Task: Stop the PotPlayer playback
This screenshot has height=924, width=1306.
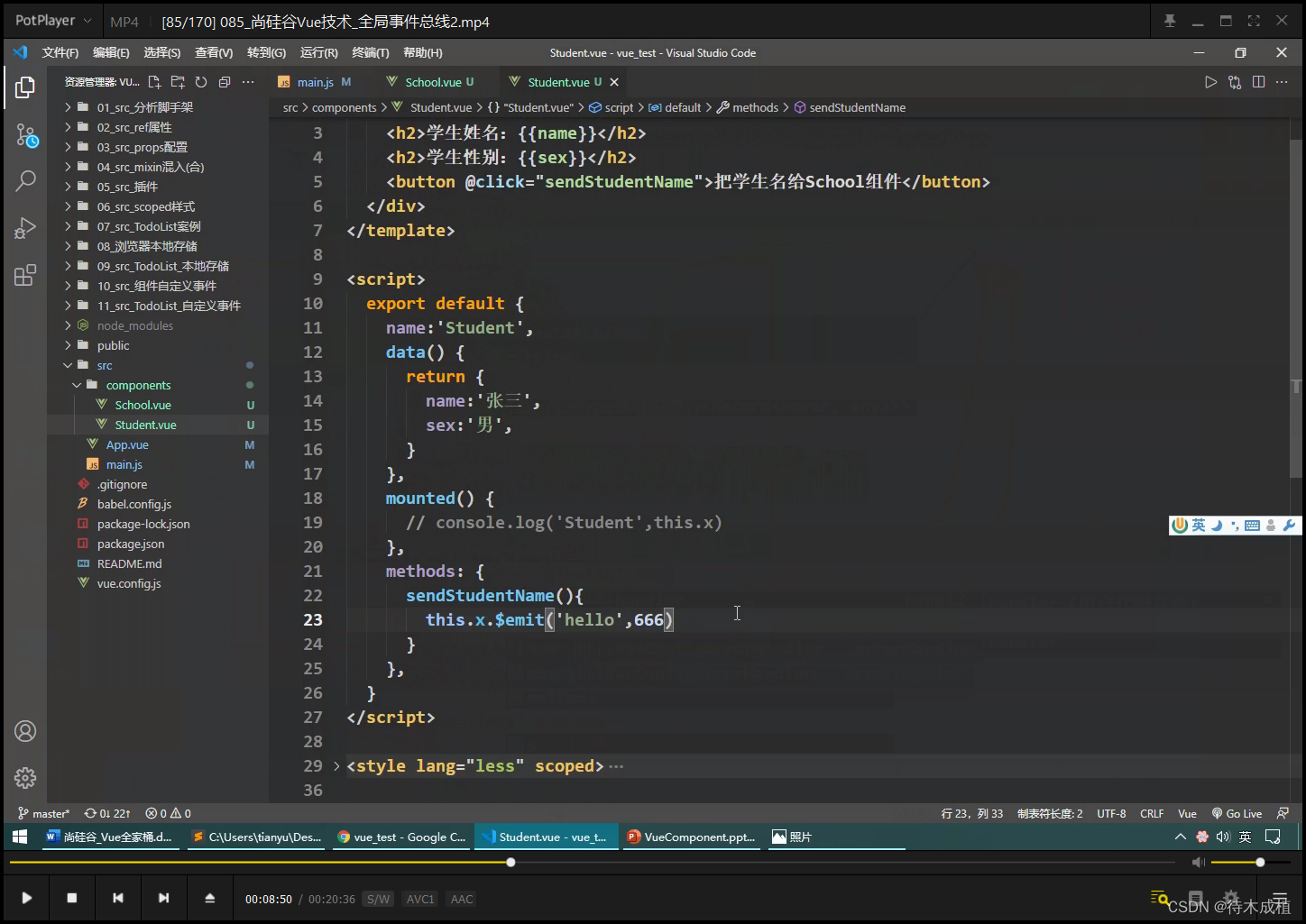Action: (x=72, y=898)
